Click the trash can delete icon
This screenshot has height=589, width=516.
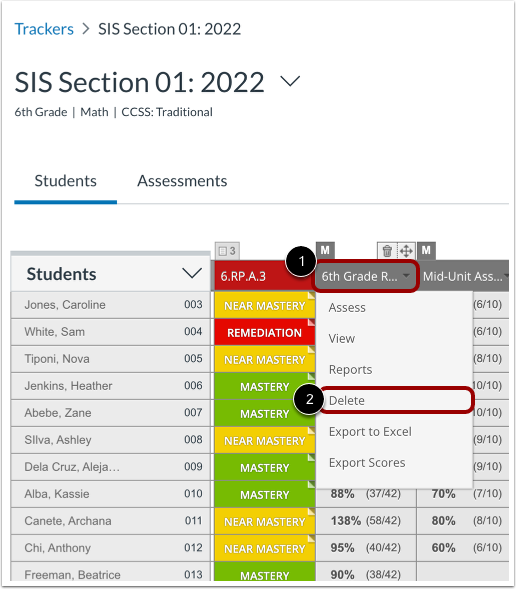(387, 251)
